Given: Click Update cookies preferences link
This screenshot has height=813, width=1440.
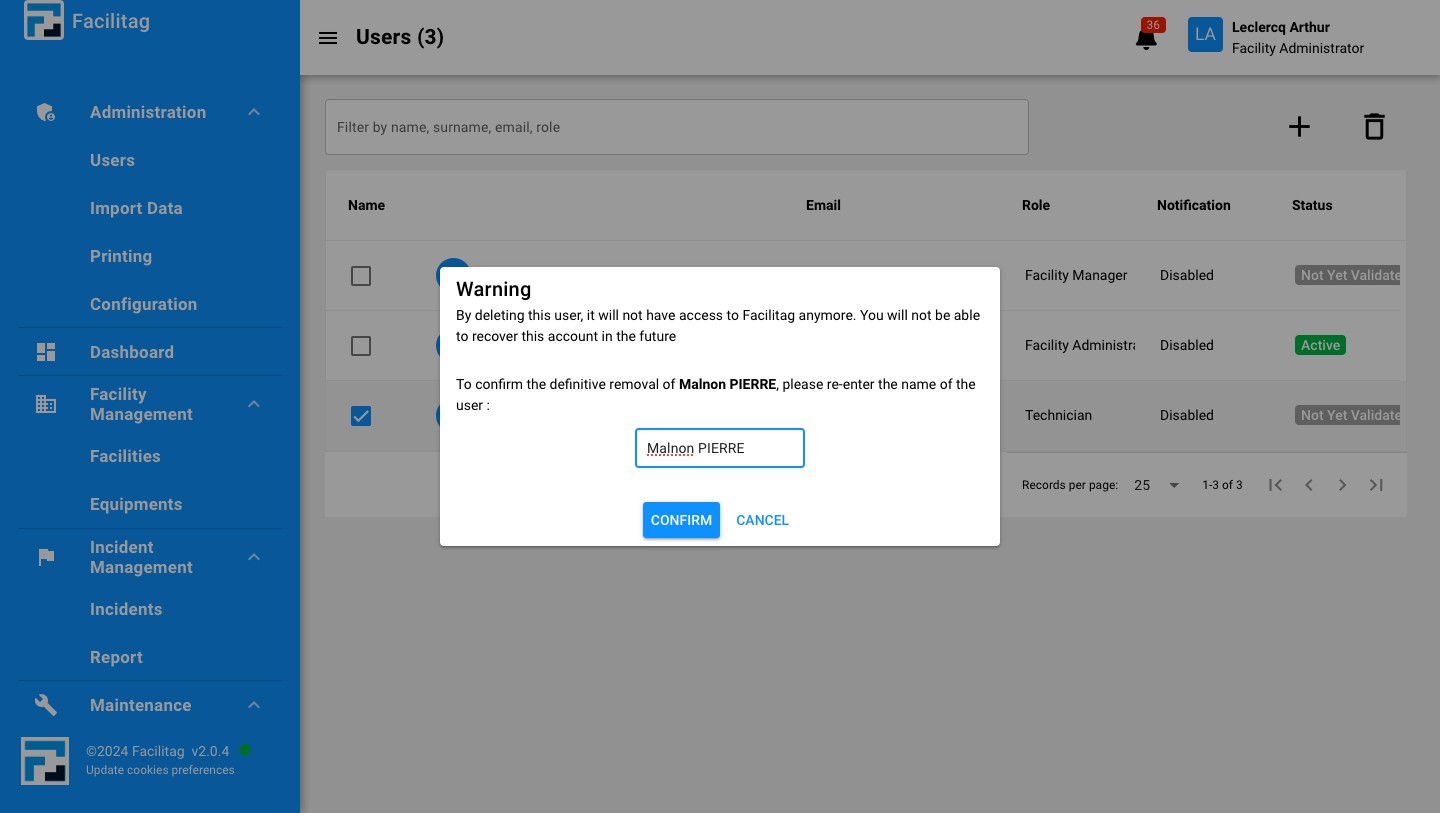Looking at the screenshot, I should [x=160, y=770].
